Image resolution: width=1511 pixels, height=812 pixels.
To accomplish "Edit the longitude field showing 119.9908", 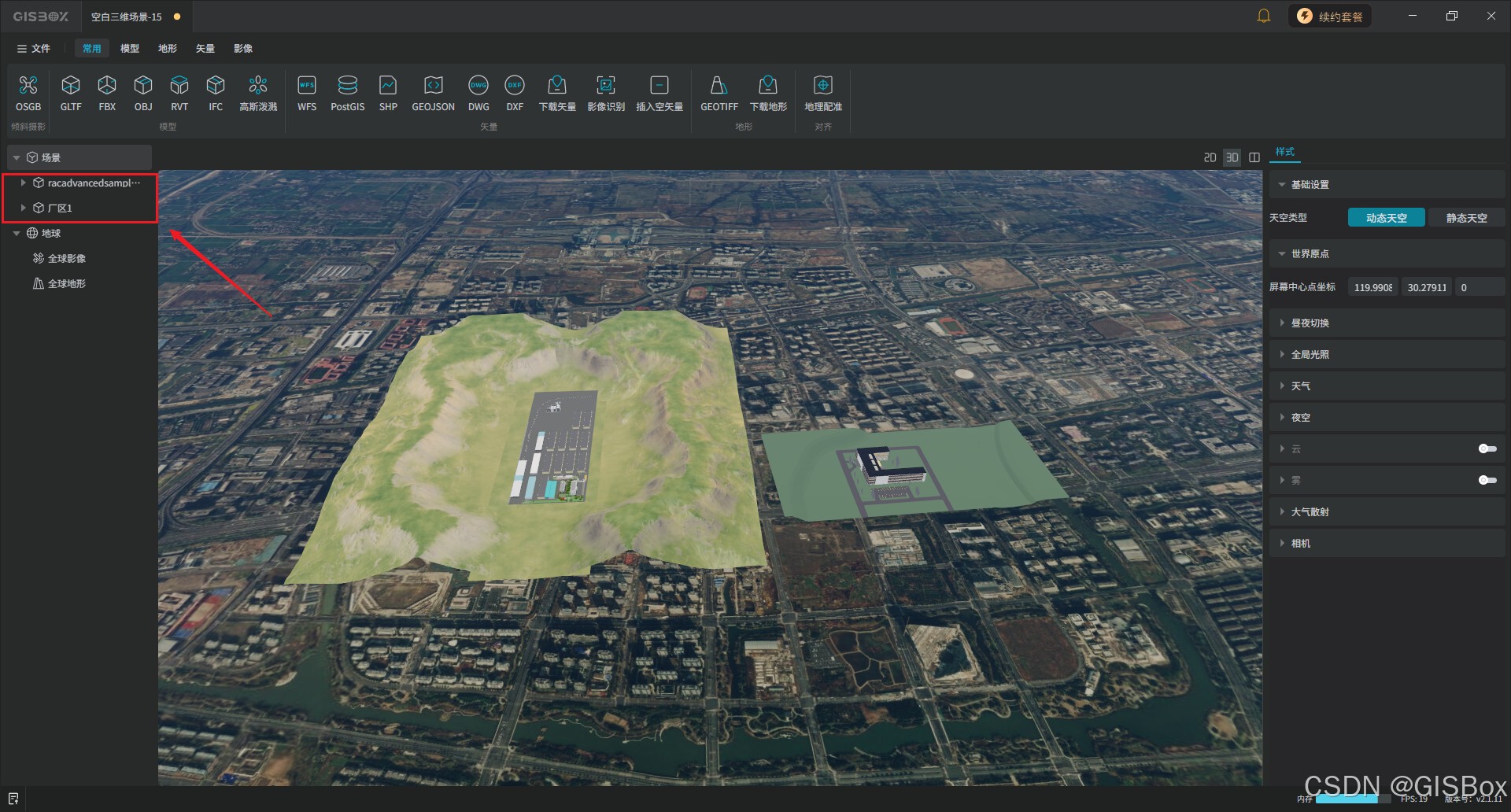I will (x=1373, y=287).
